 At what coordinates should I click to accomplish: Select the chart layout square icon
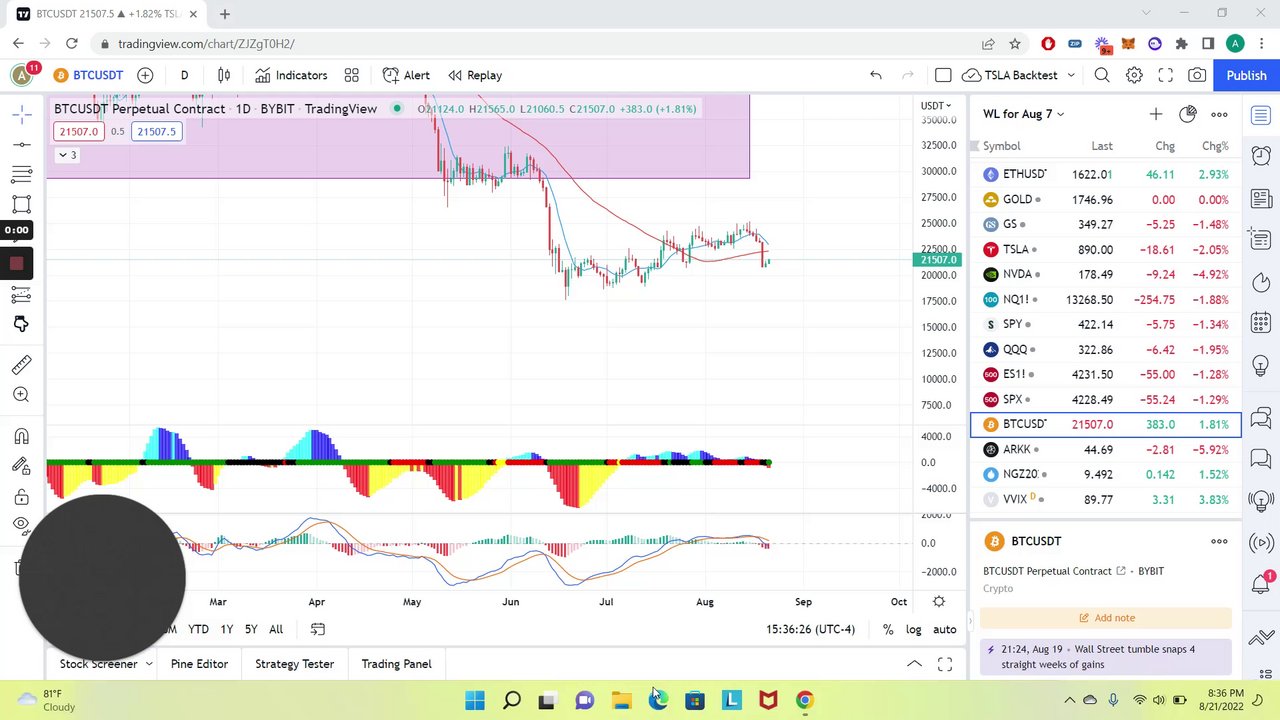tap(943, 75)
